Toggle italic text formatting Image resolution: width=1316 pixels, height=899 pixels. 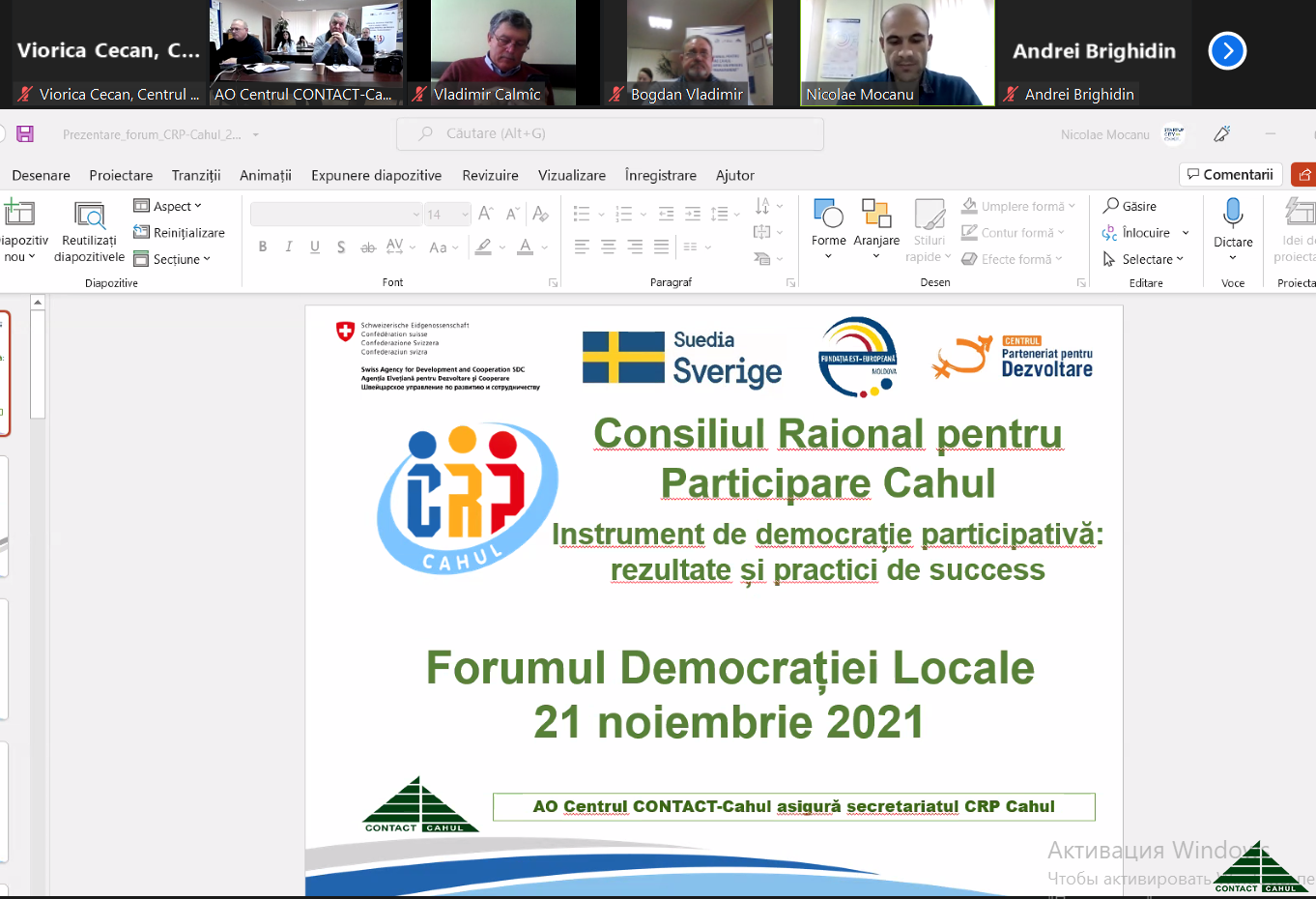[x=289, y=247]
